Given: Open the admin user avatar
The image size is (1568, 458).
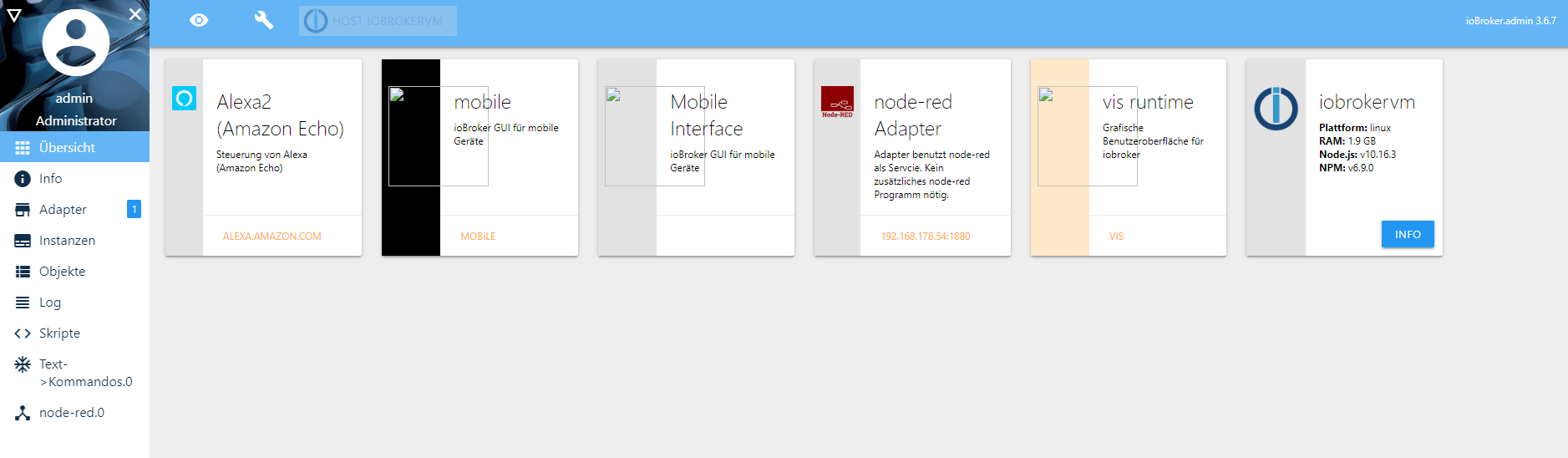Looking at the screenshot, I should point(76,43).
